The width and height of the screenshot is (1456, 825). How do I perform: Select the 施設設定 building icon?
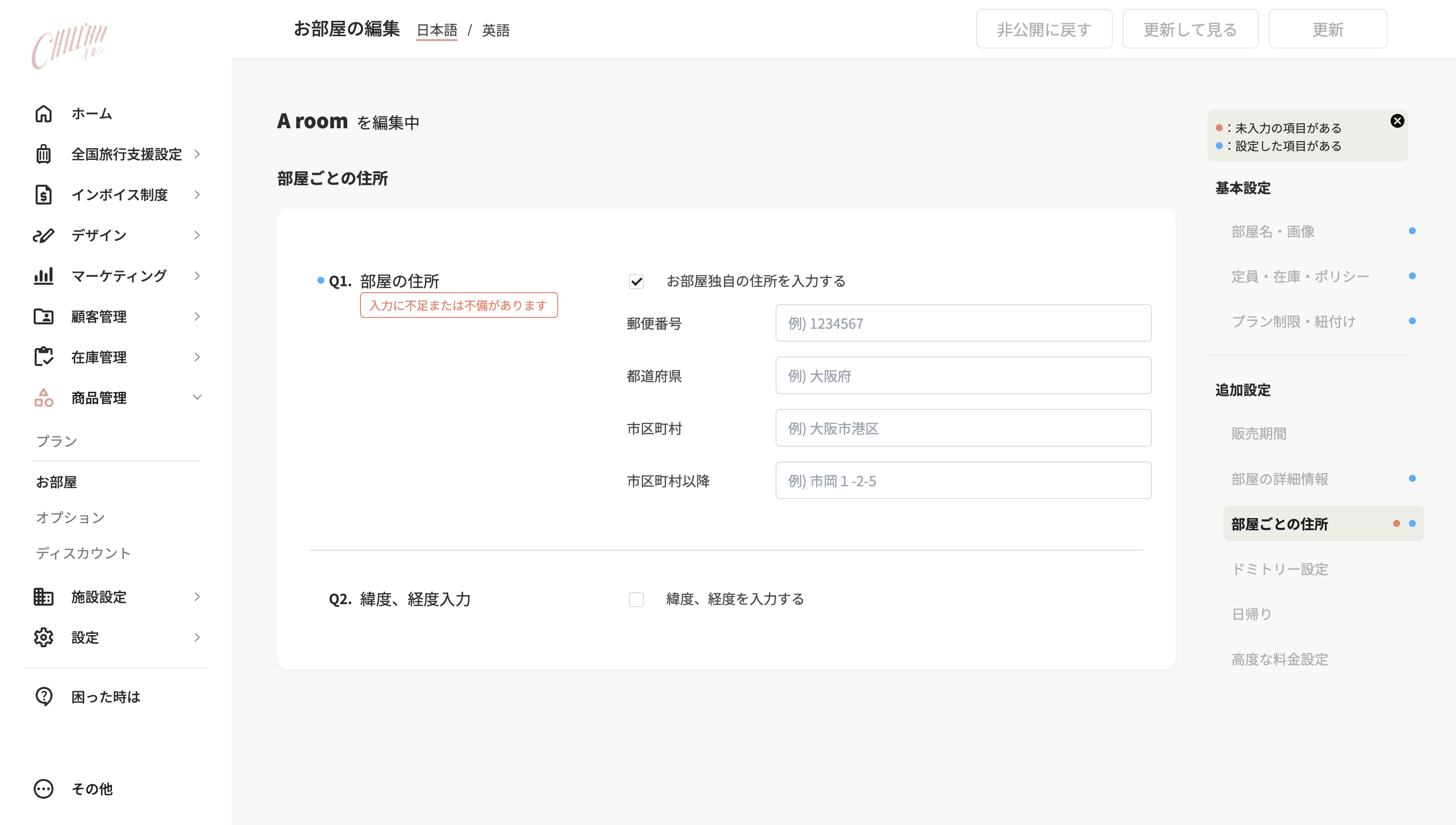tap(44, 597)
